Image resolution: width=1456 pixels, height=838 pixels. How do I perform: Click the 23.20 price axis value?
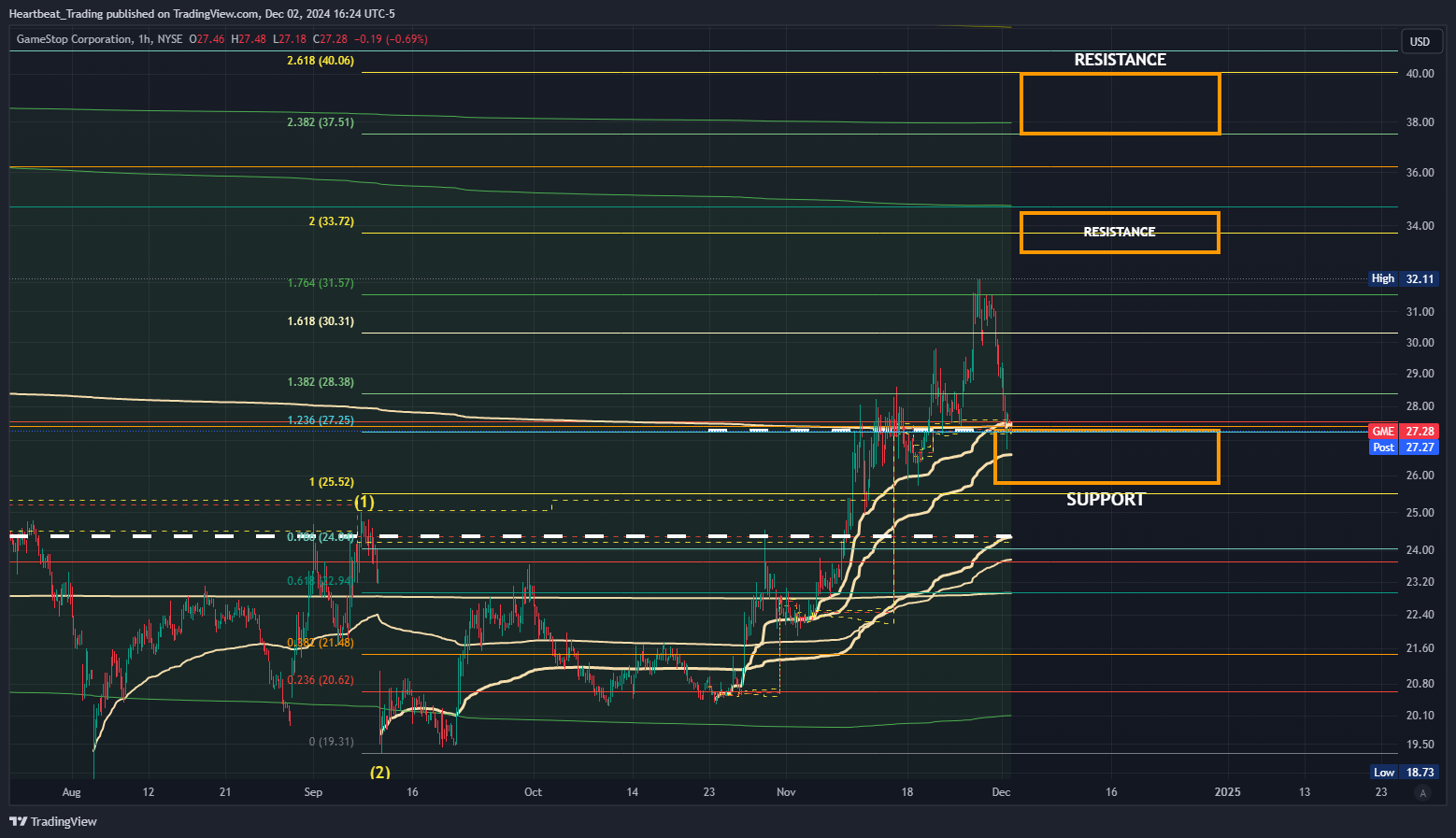[x=1420, y=581]
